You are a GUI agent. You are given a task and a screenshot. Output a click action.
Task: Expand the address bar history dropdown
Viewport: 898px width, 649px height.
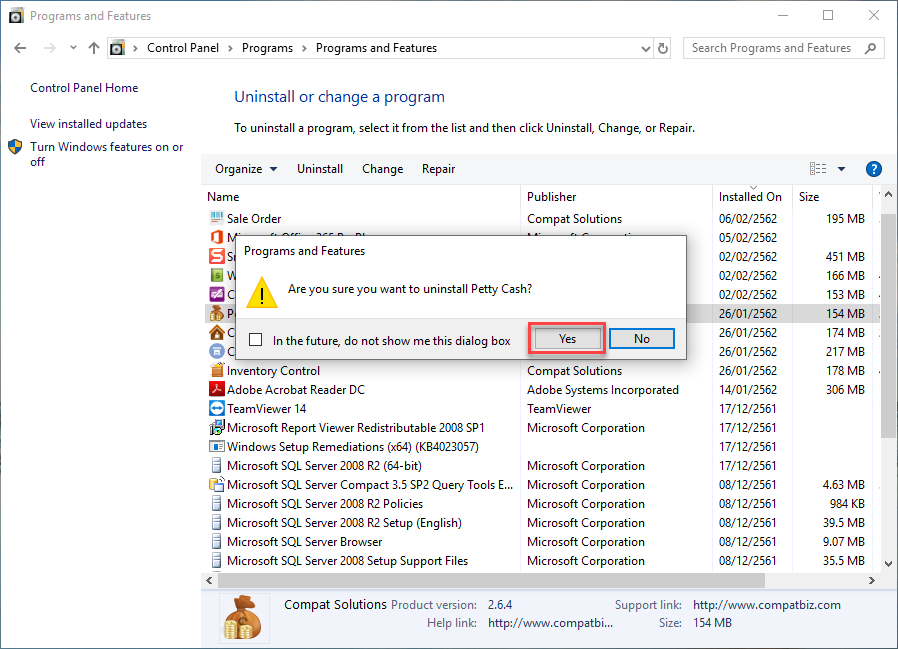tap(645, 49)
